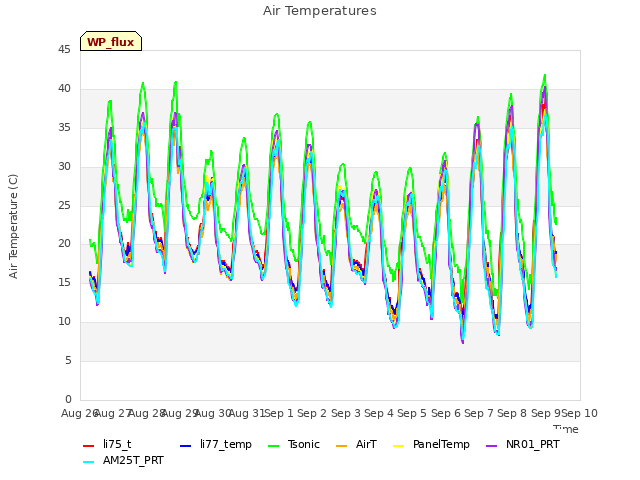Toggle the AirT legend entry

click(356, 444)
